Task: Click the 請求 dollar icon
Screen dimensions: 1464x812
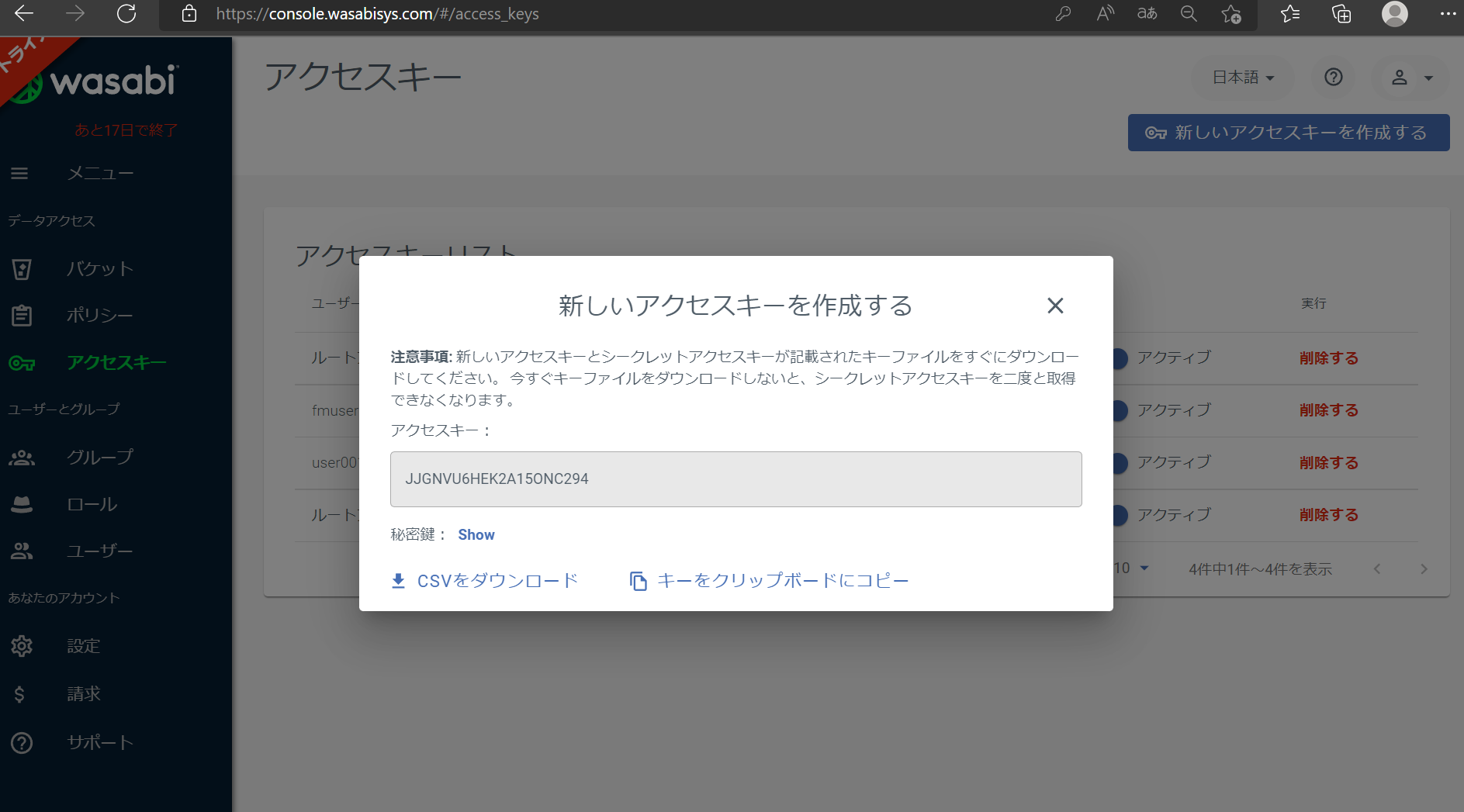Action: click(19, 694)
